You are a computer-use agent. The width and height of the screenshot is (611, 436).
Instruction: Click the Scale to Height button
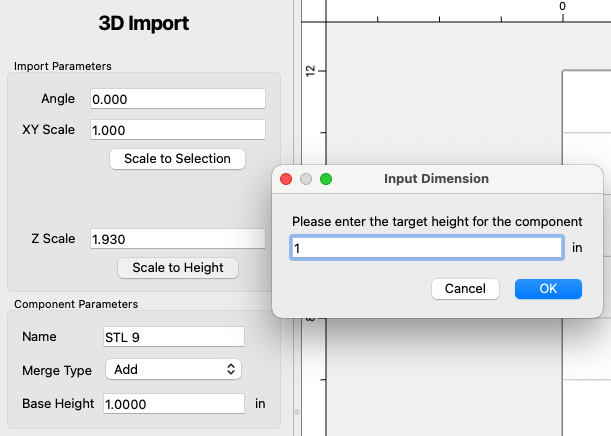pos(177,268)
